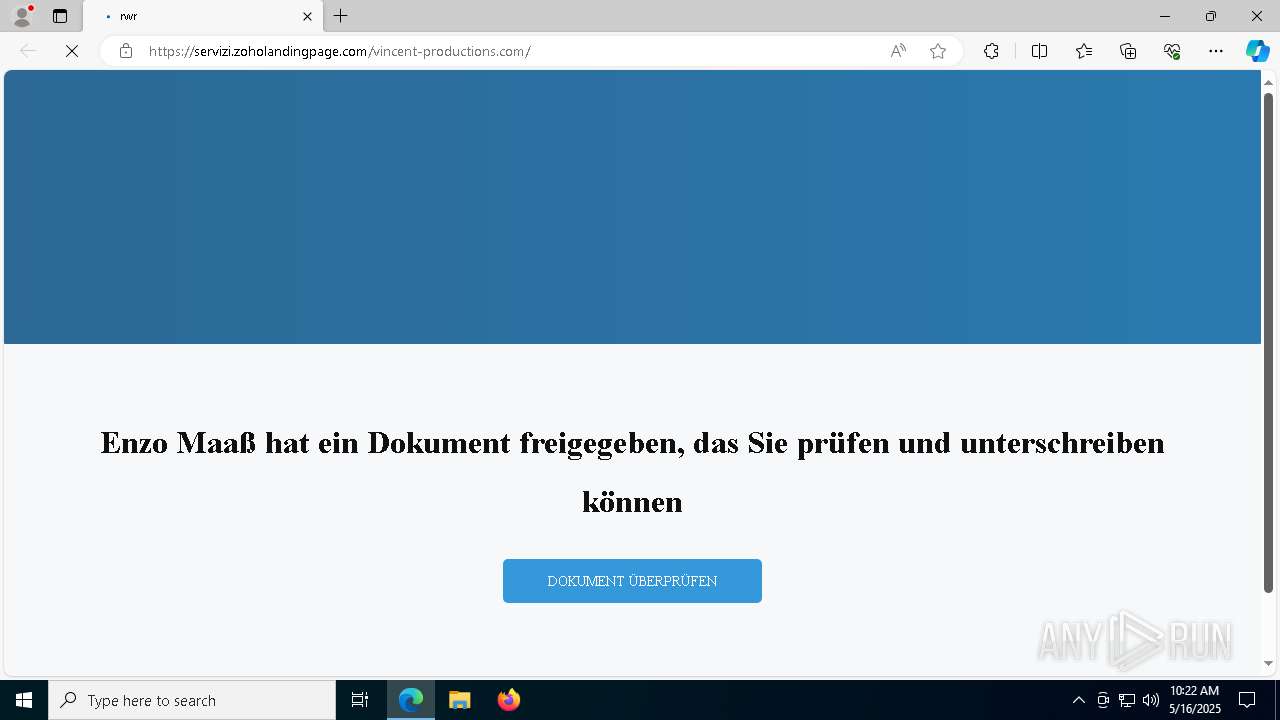
Task: Click the taskbar search box
Action: click(x=192, y=700)
